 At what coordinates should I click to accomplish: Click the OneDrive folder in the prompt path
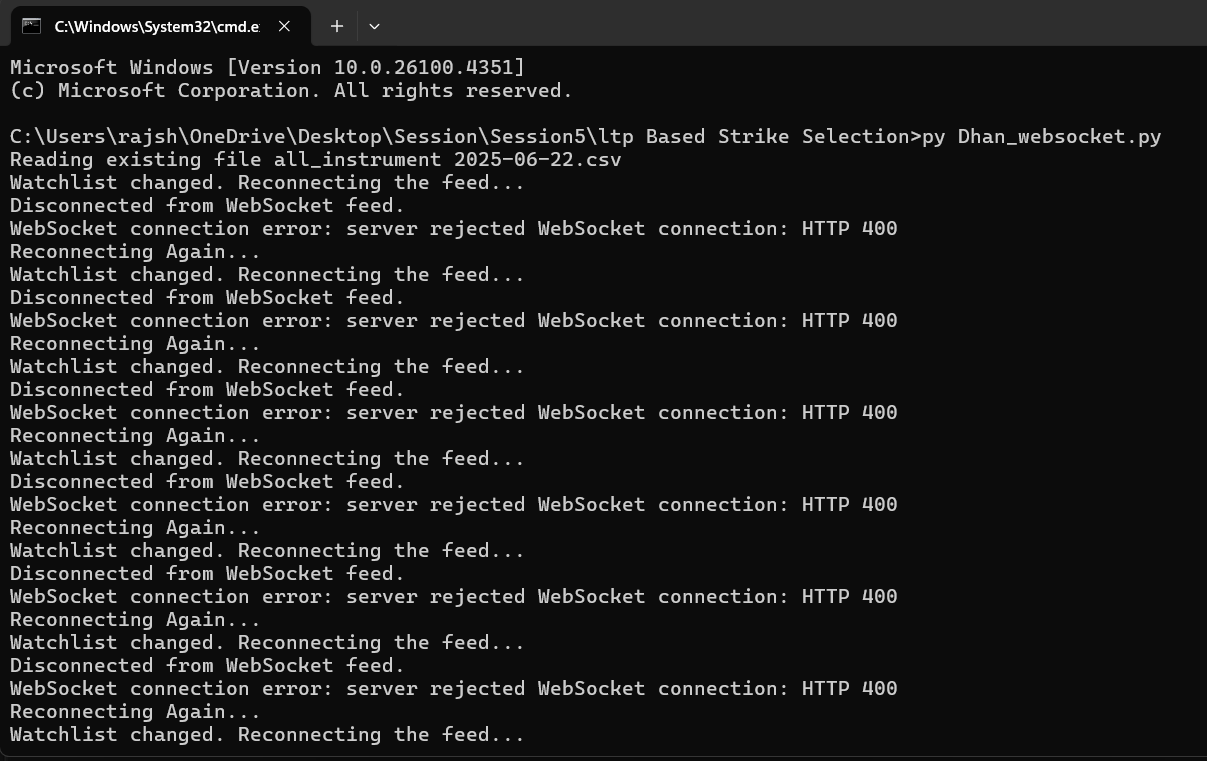tap(238, 137)
